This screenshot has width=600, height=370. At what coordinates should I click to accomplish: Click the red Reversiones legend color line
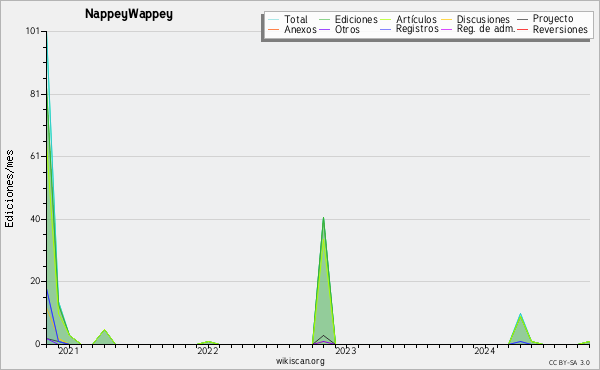click(522, 29)
